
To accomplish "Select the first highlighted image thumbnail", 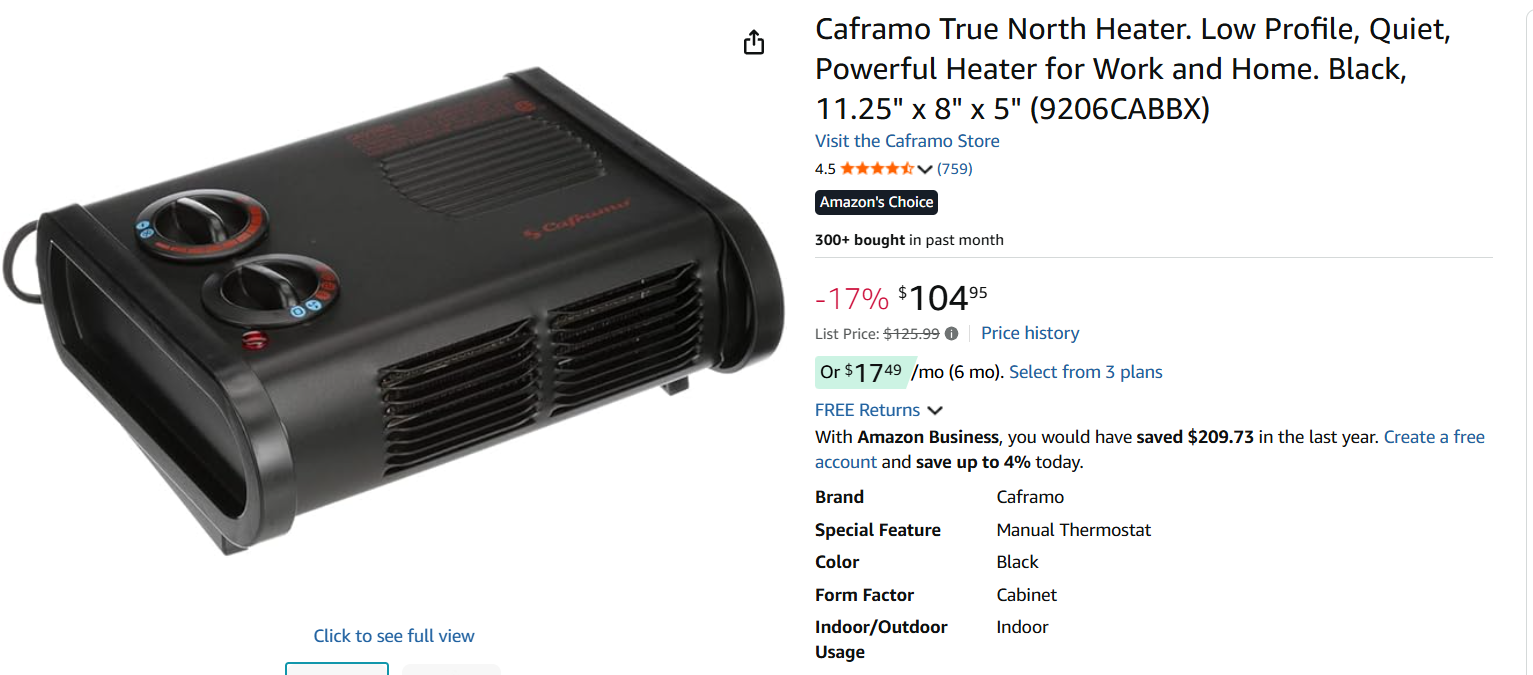I will (x=337, y=668).
